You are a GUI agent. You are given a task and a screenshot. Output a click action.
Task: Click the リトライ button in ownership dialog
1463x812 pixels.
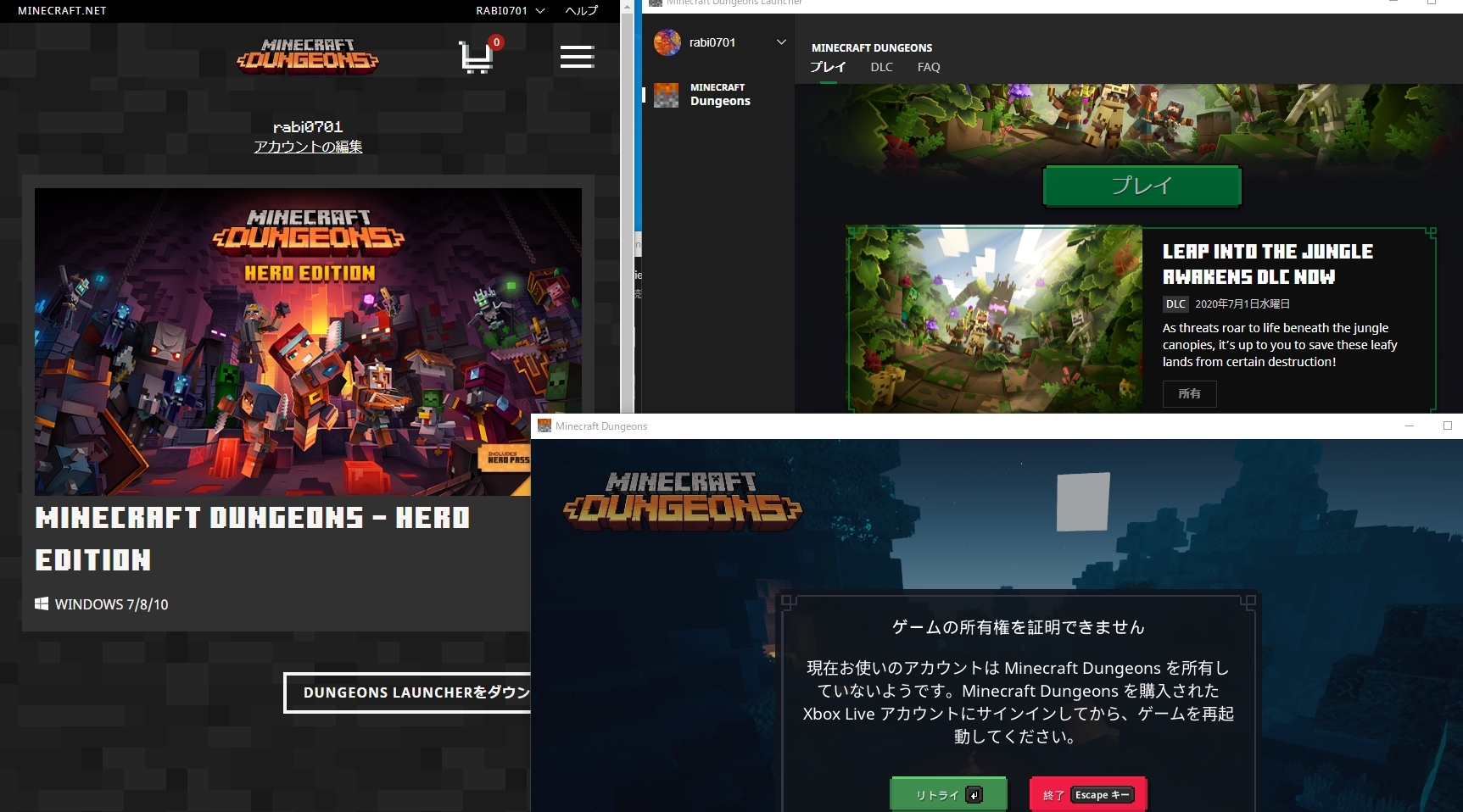[948, 795]
